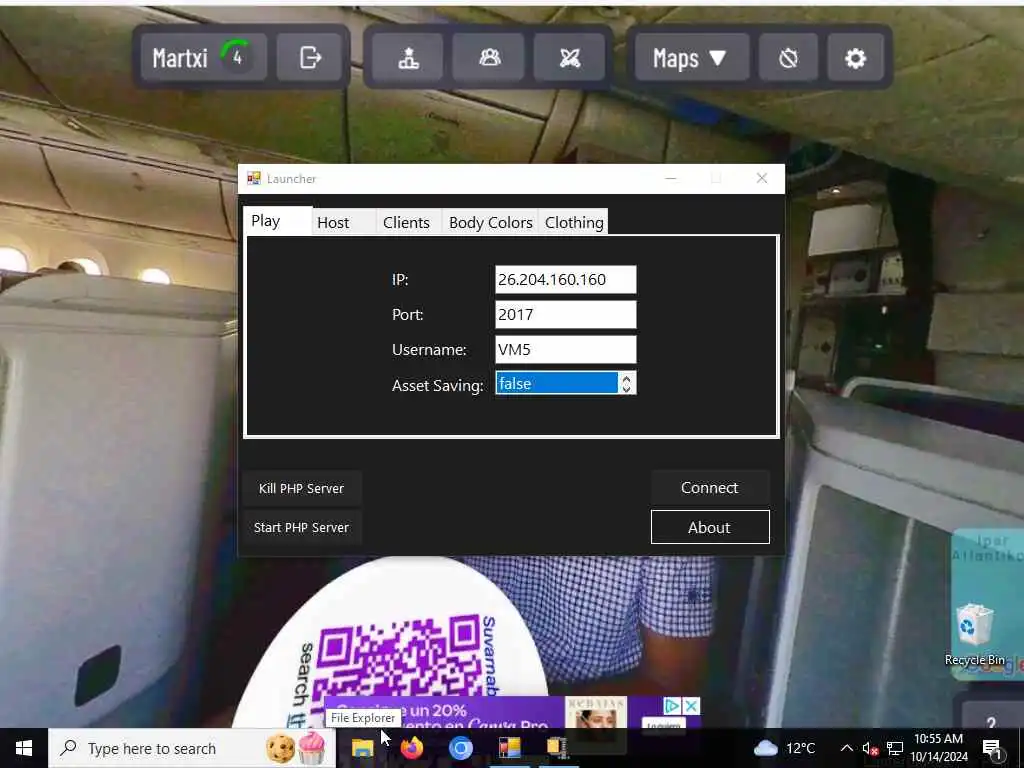1024x768 pixels.
Task: Click Kill PHP Server button
Action: [301, 488]
